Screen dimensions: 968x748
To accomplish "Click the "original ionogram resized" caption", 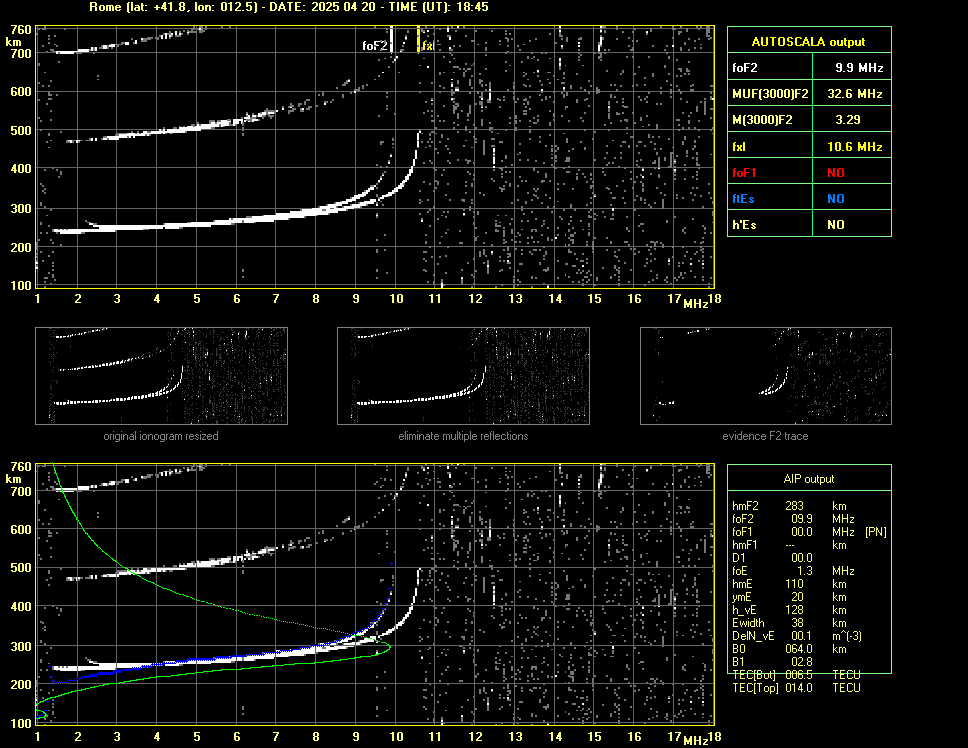I will pyautogui.click(x=161, y=436).
